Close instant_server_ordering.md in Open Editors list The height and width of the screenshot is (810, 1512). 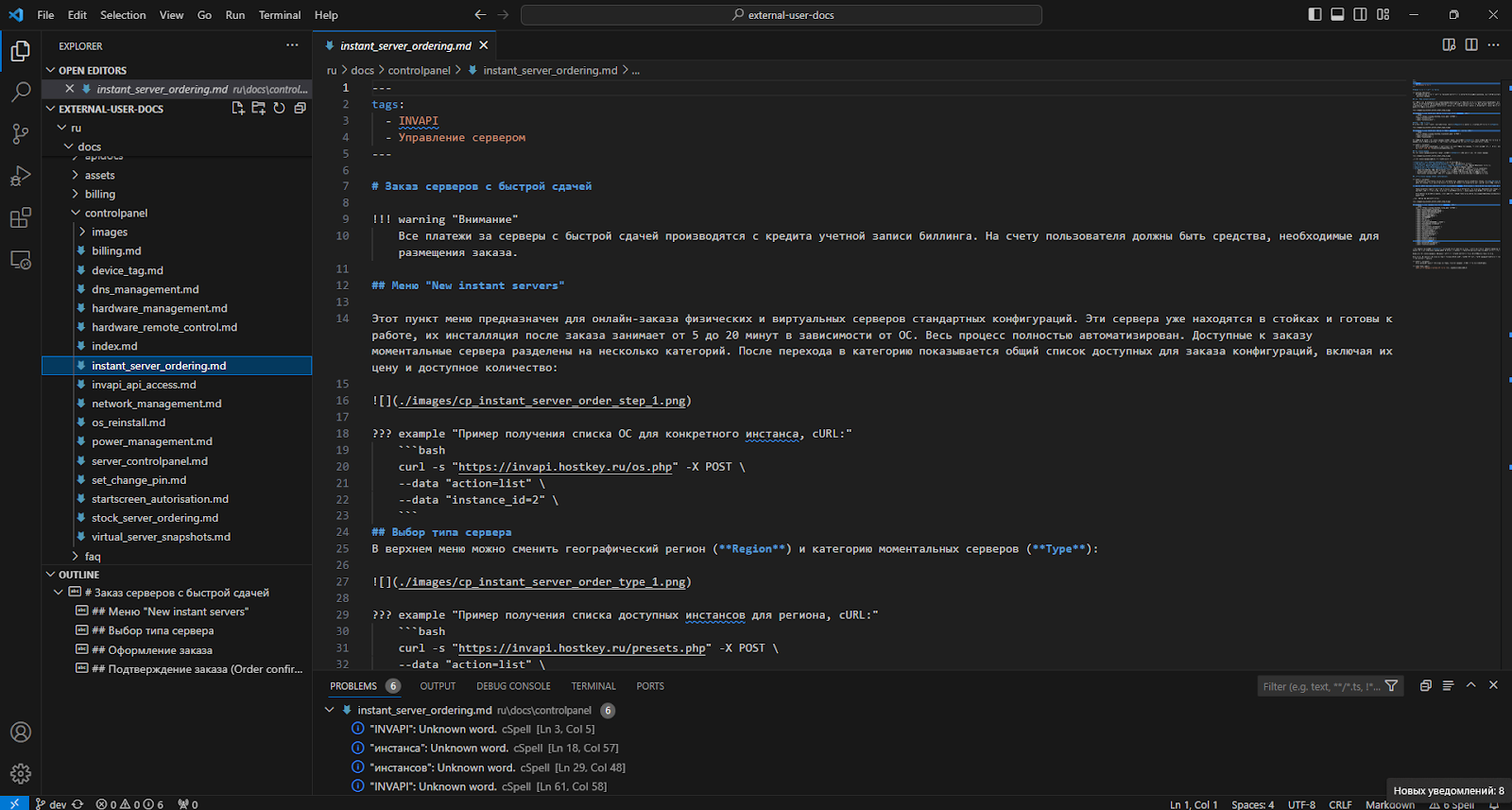tap(69, 89)
